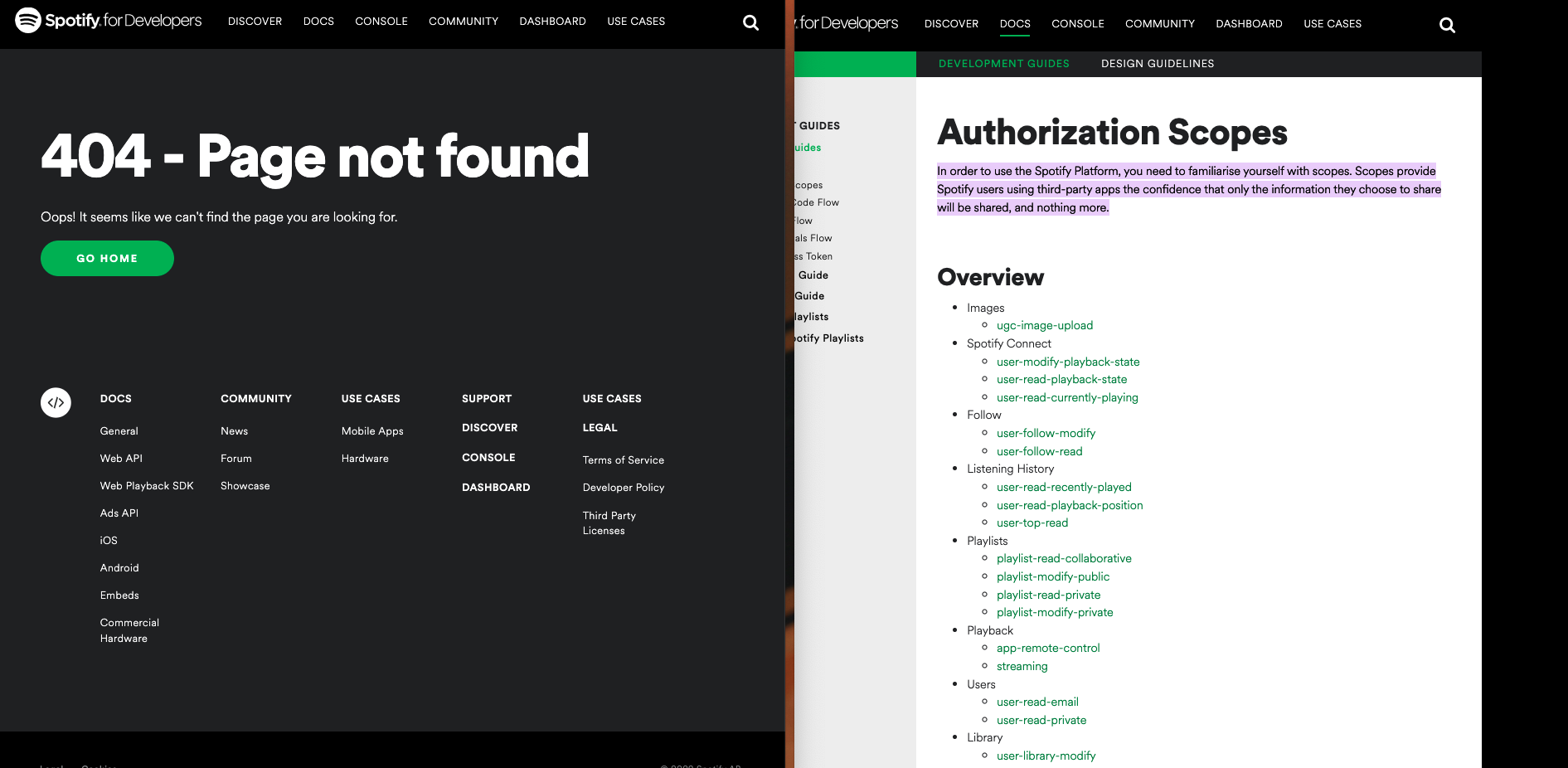
Task: Open the Mobile Apps footer link
Action: click(x=372, y=431)
